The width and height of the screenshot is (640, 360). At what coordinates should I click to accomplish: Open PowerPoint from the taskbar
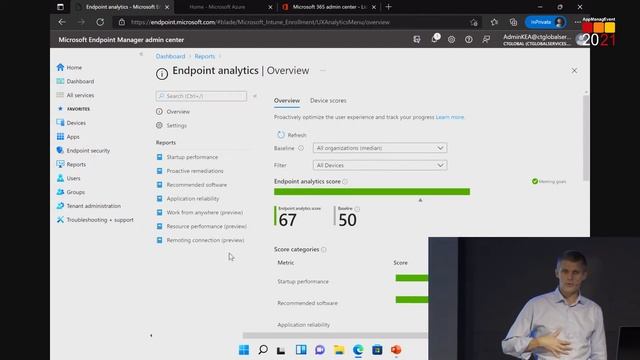[x=396, y=350]
